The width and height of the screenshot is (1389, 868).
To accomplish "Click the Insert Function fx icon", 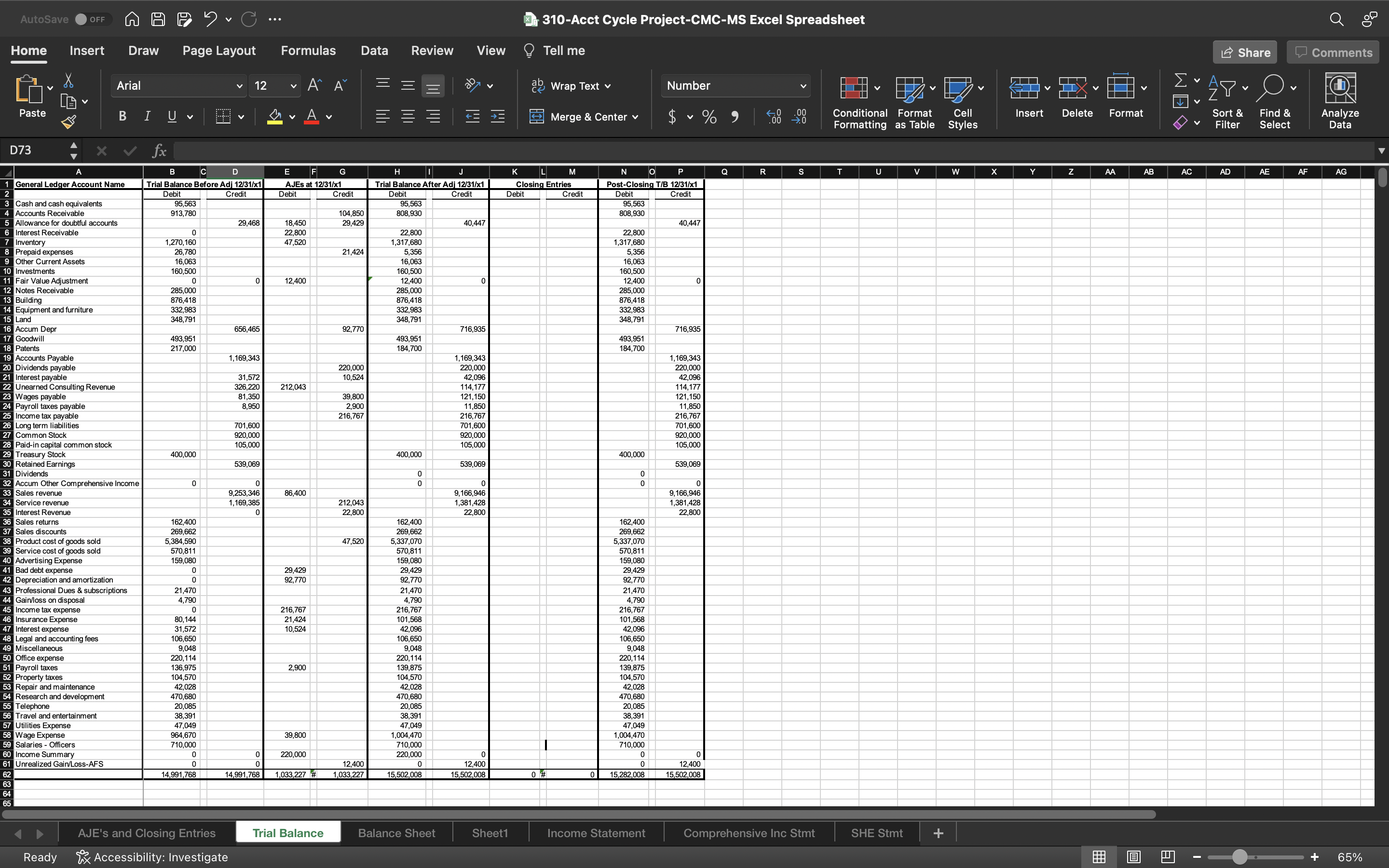I will tap(159, 150).
